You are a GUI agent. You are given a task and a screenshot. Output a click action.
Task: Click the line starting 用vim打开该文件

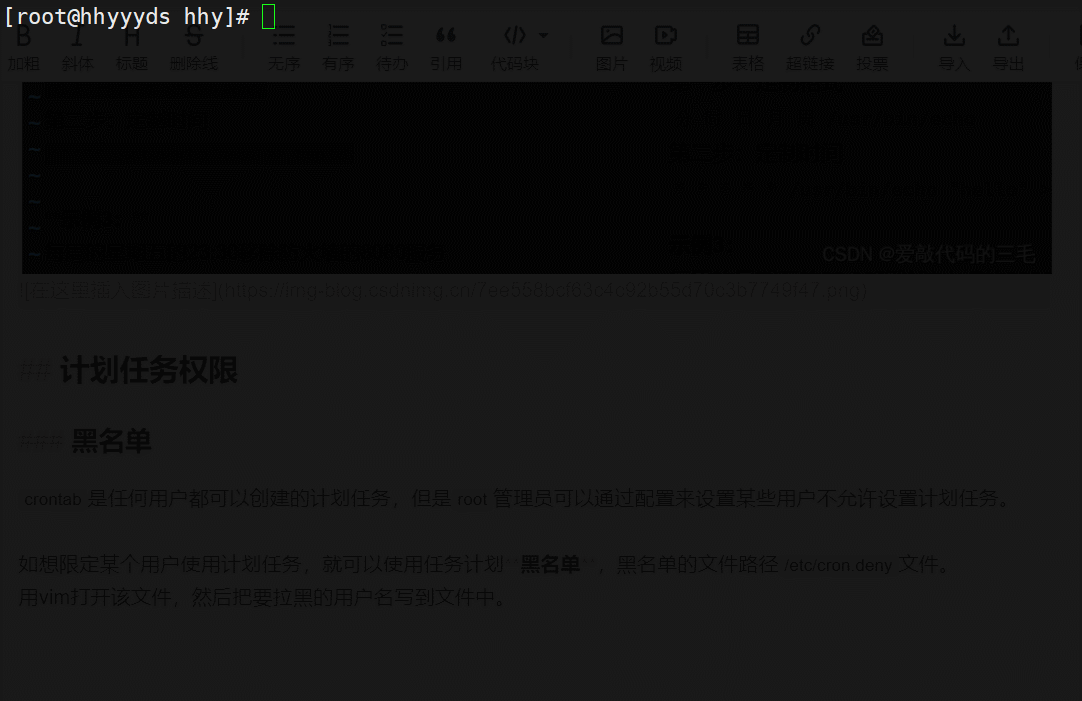coord(262,597)
